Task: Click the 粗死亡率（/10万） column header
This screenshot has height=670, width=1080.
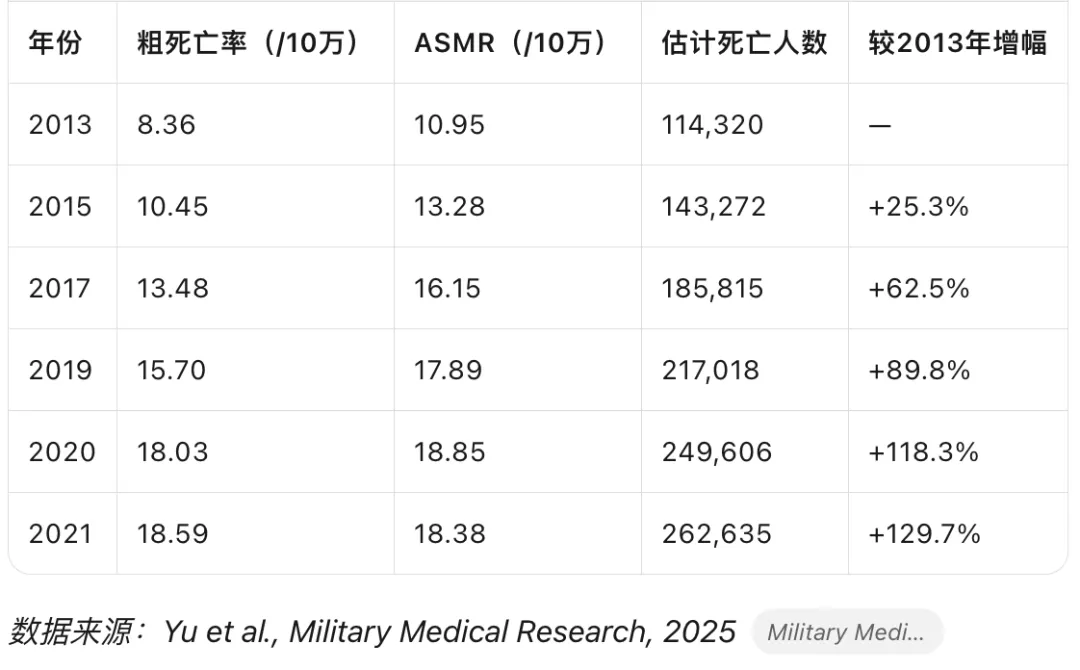Action: pos(249,44)
